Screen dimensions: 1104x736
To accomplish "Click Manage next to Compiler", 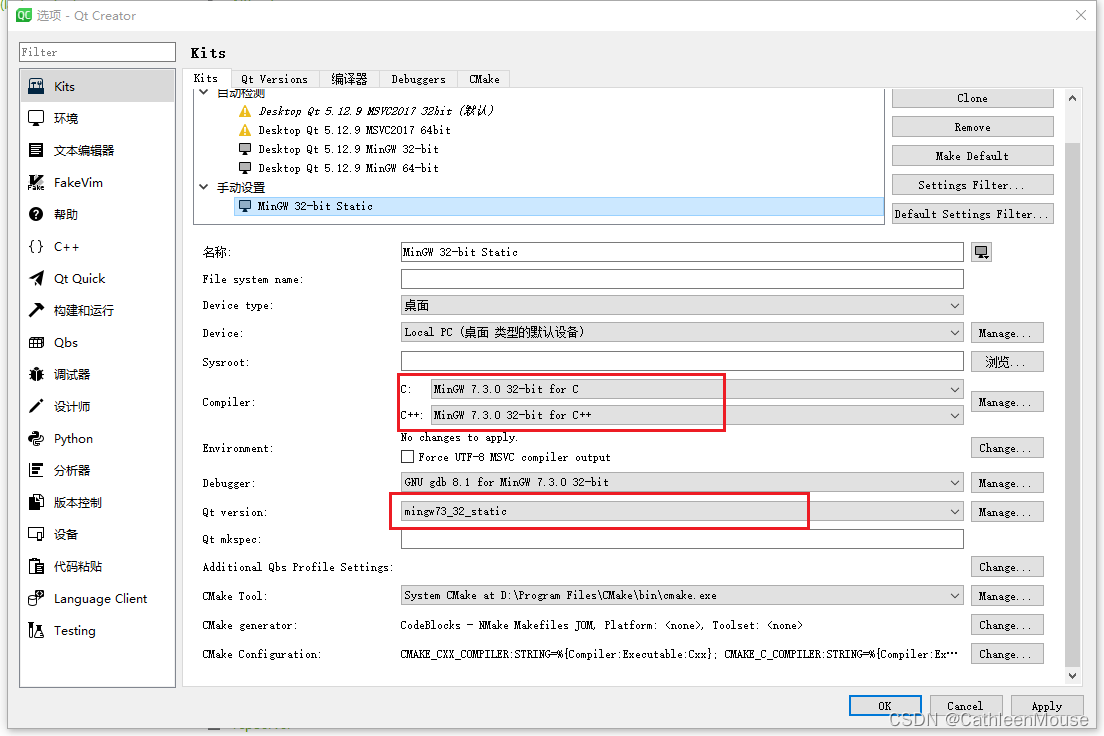I will (1007, 402).
